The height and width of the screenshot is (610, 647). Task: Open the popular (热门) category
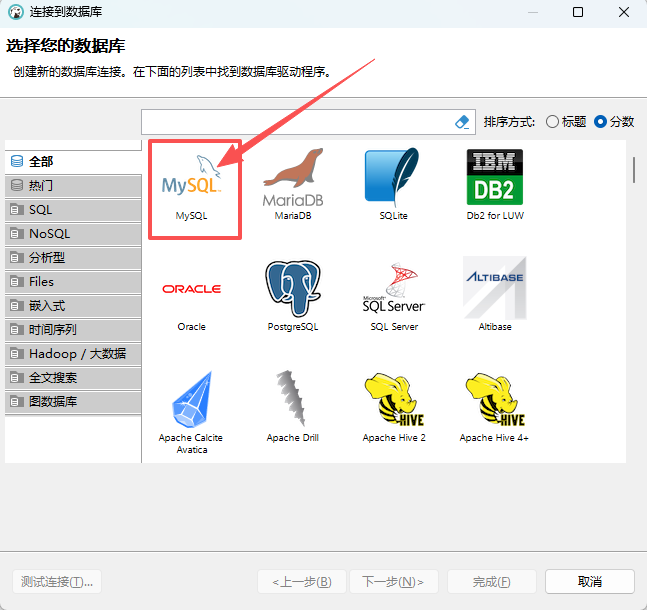(x=73, y=186)
